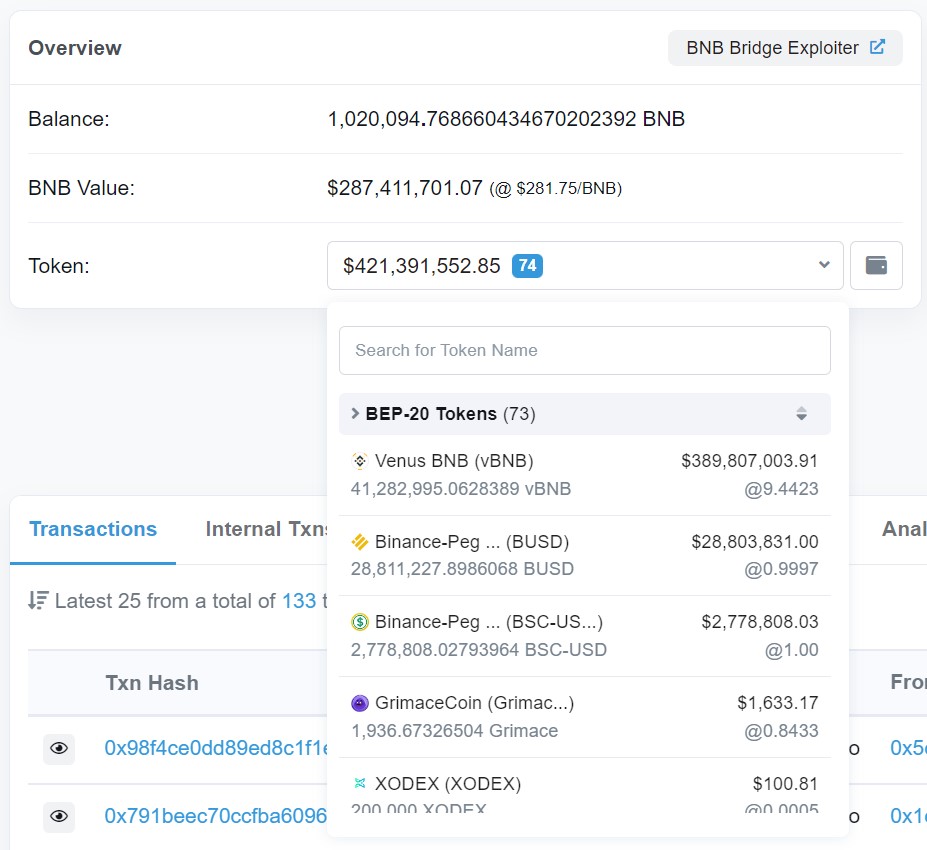This screenshot has height=850, width=927.
Task: Collapse the BEP-20 Tokens section
Action: point(355,413)
